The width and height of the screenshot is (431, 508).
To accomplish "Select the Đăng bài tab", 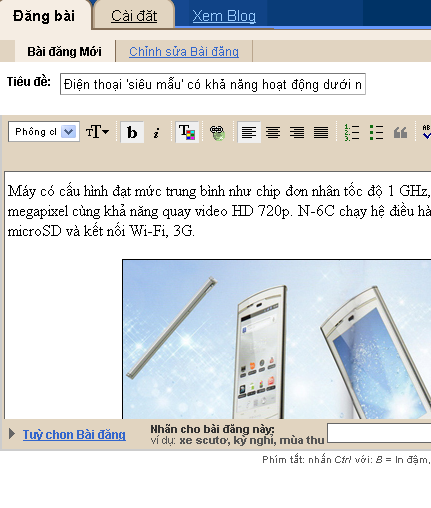I will pos(44,16).
